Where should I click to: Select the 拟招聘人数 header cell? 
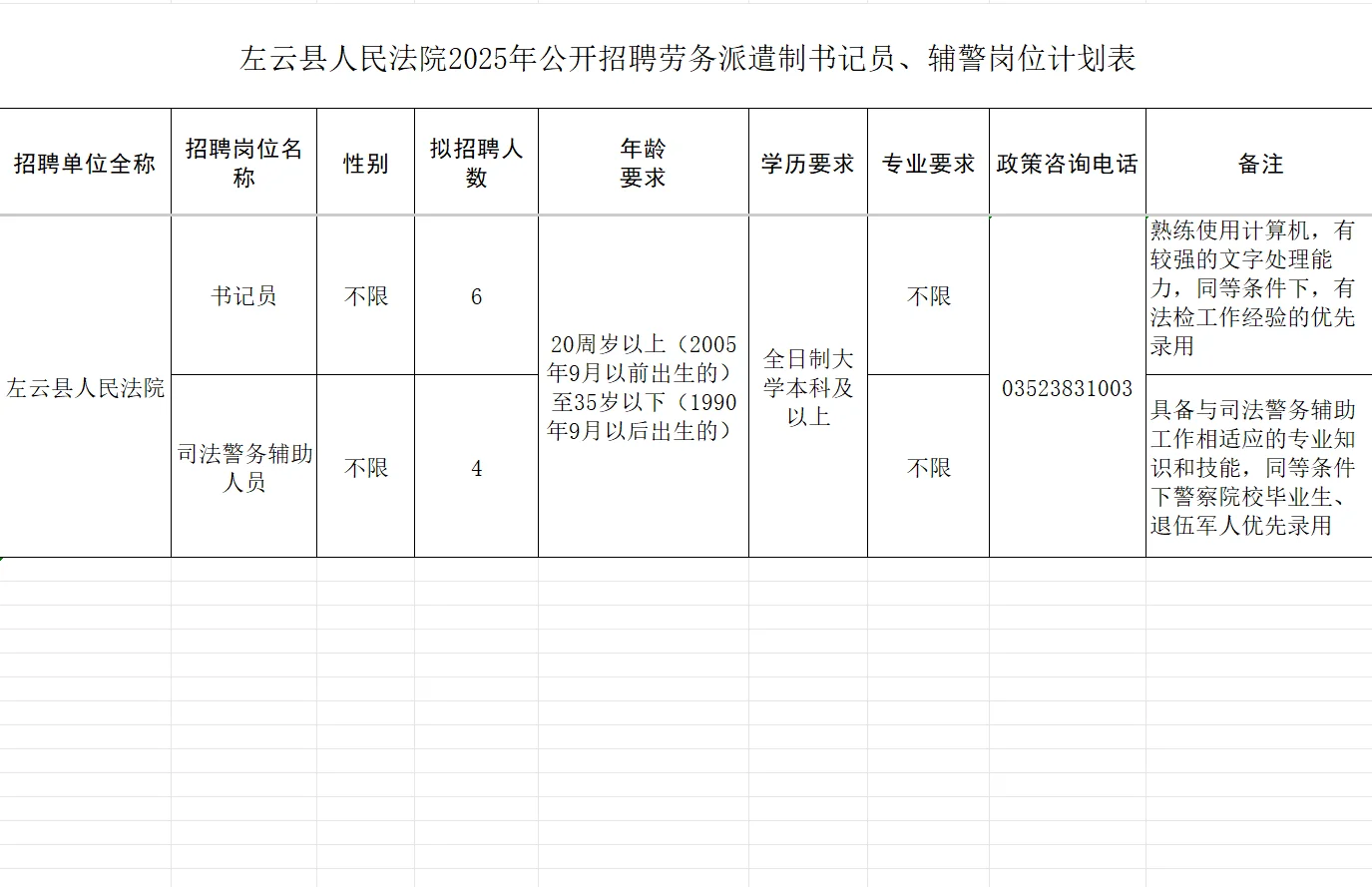tap(477, 163)
